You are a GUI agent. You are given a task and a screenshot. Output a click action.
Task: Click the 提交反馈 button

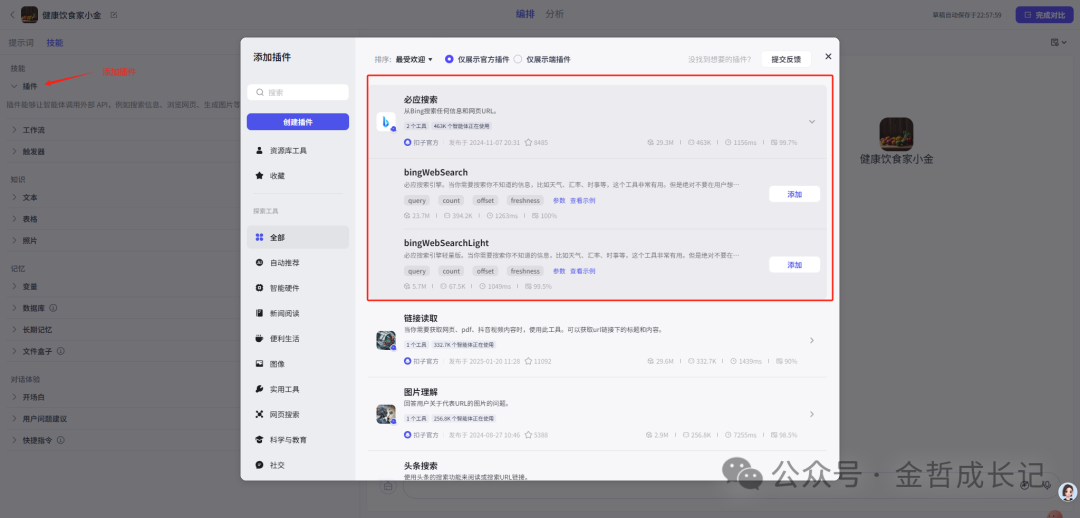[x=786, y=59]
